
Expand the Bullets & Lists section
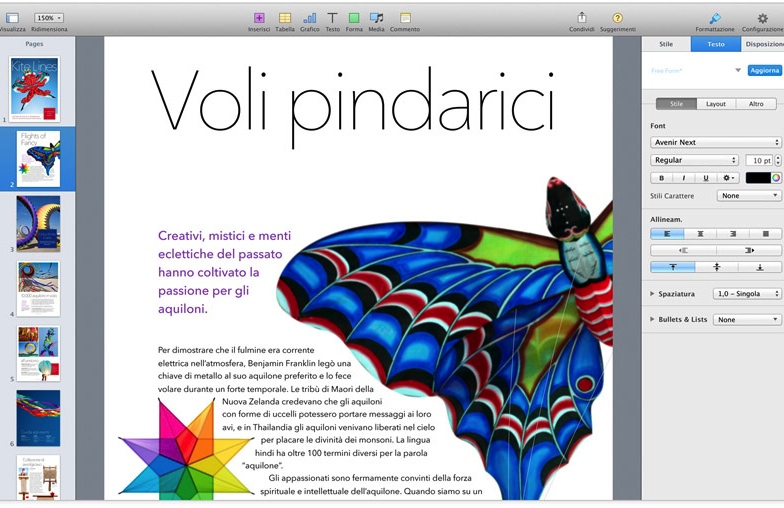[652, 319]
